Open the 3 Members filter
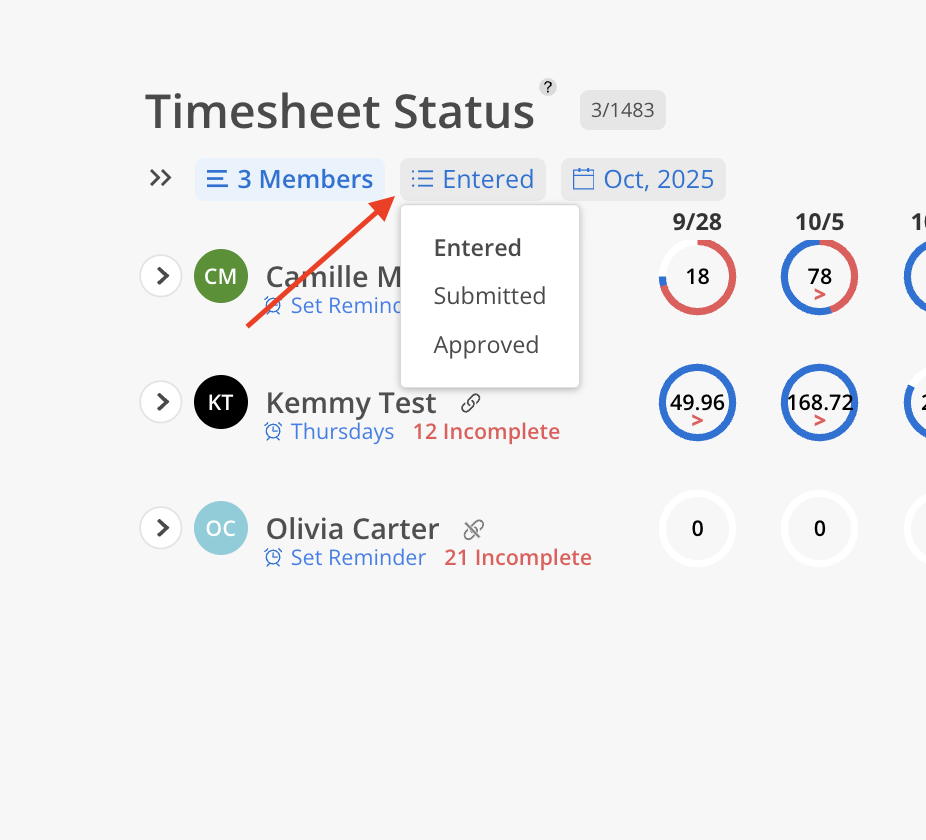 (x=290, y=180)
